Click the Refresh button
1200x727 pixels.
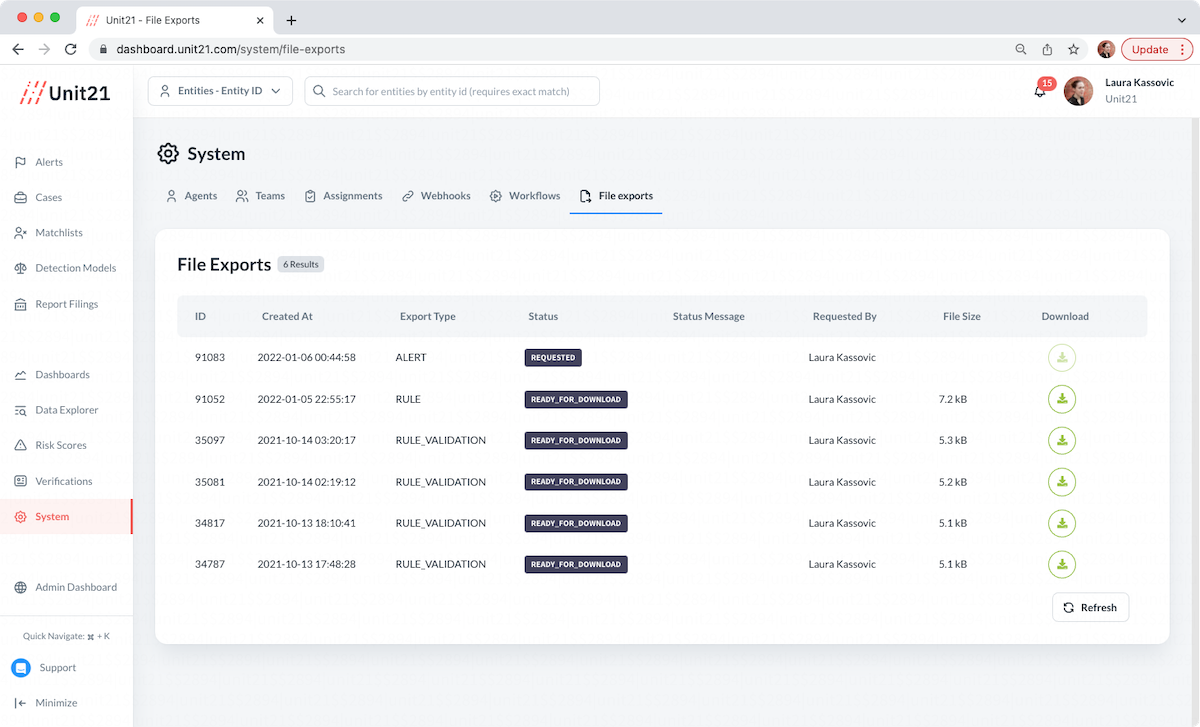1090,607
